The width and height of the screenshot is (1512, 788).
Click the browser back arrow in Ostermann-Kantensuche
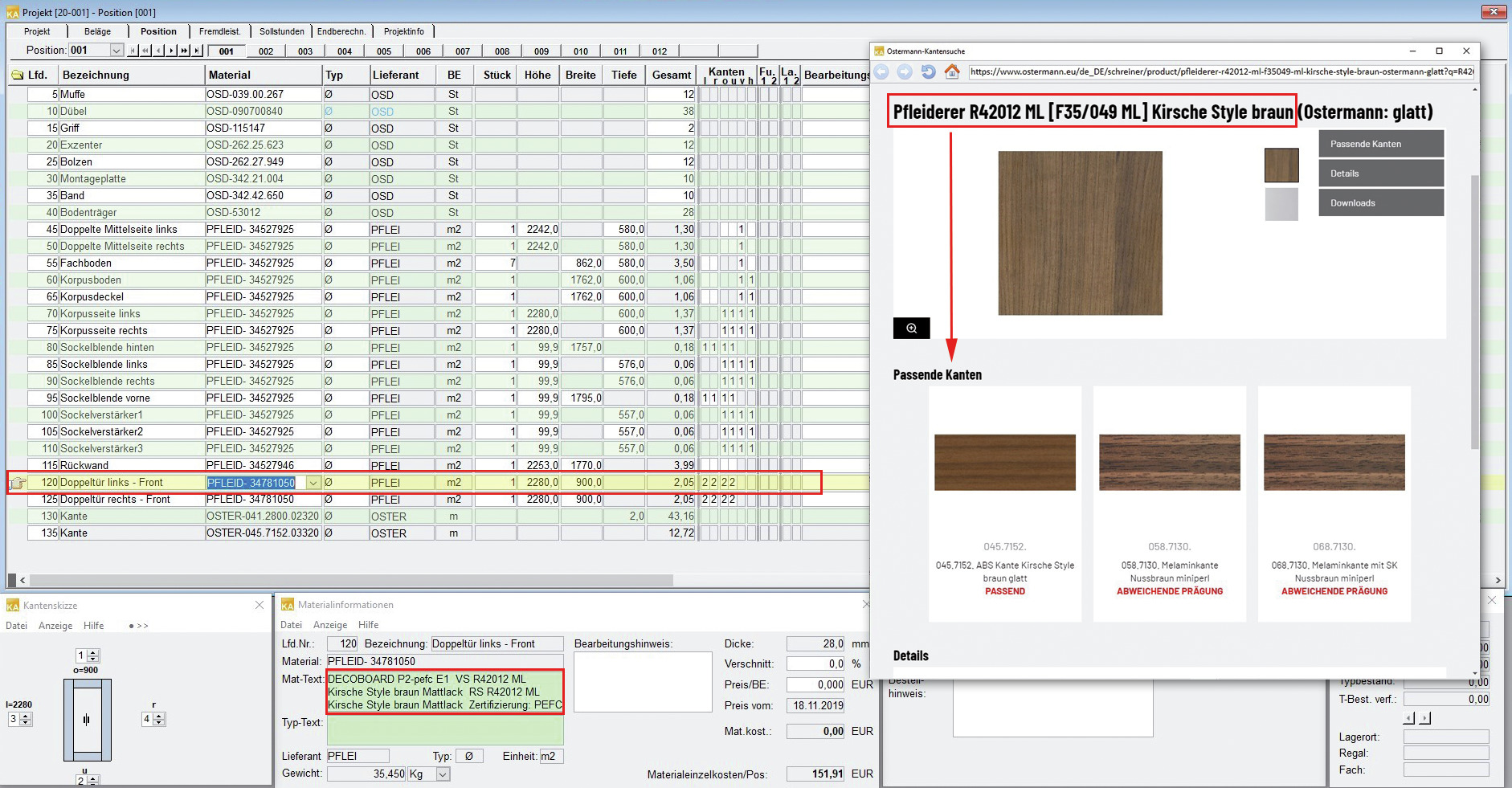tap(882, 71)
